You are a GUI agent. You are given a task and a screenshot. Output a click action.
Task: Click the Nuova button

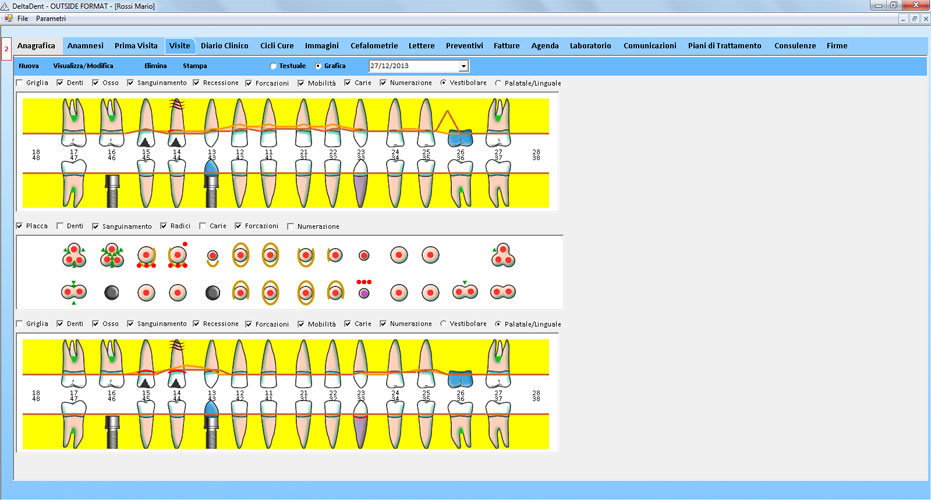point(28,66)
